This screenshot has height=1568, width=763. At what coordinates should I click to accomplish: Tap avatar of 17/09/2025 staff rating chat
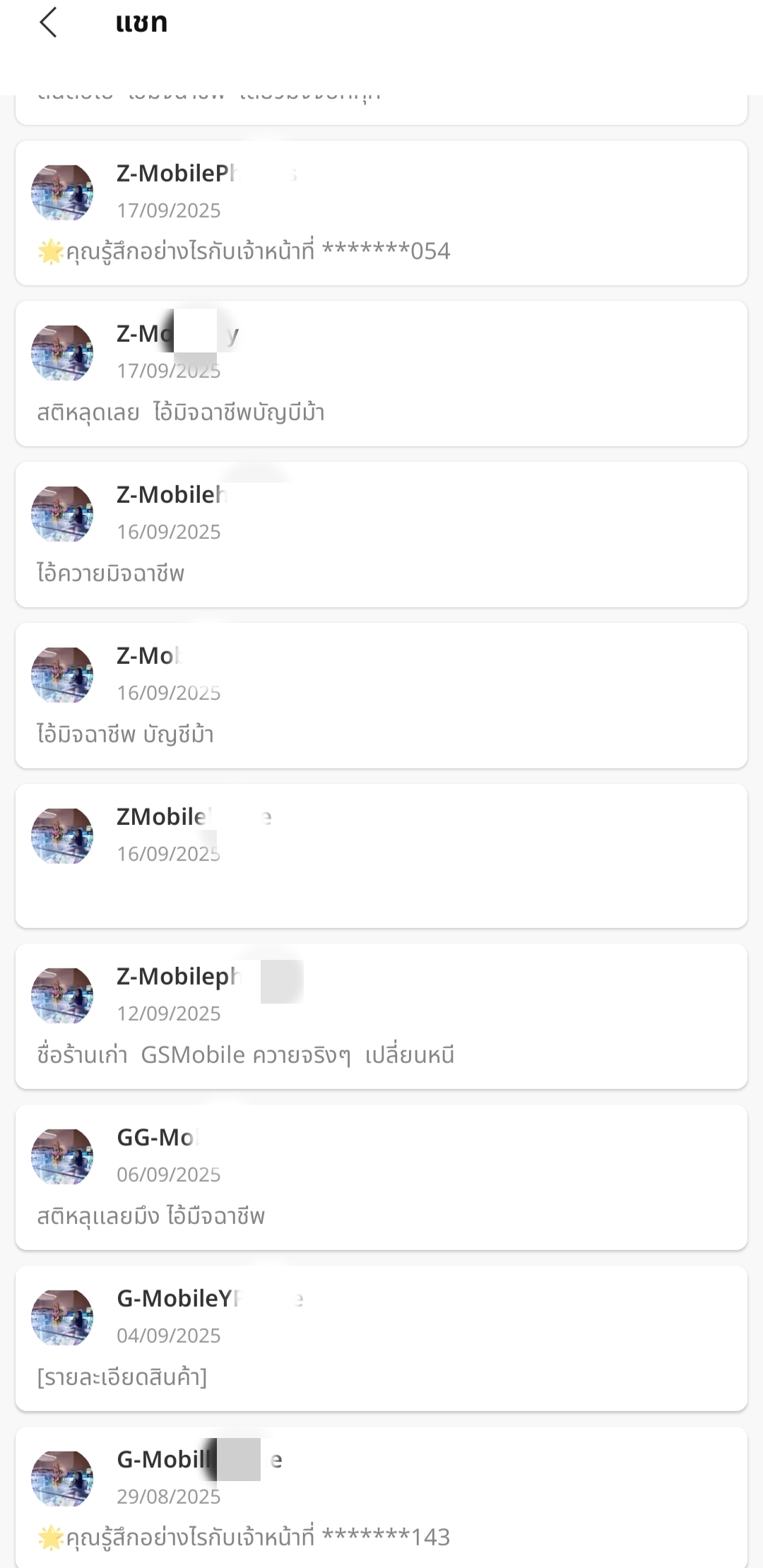pos(62,192)
